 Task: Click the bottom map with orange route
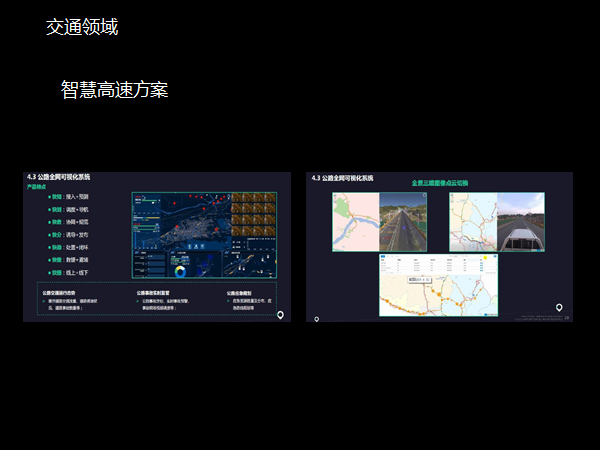point(439,300)
